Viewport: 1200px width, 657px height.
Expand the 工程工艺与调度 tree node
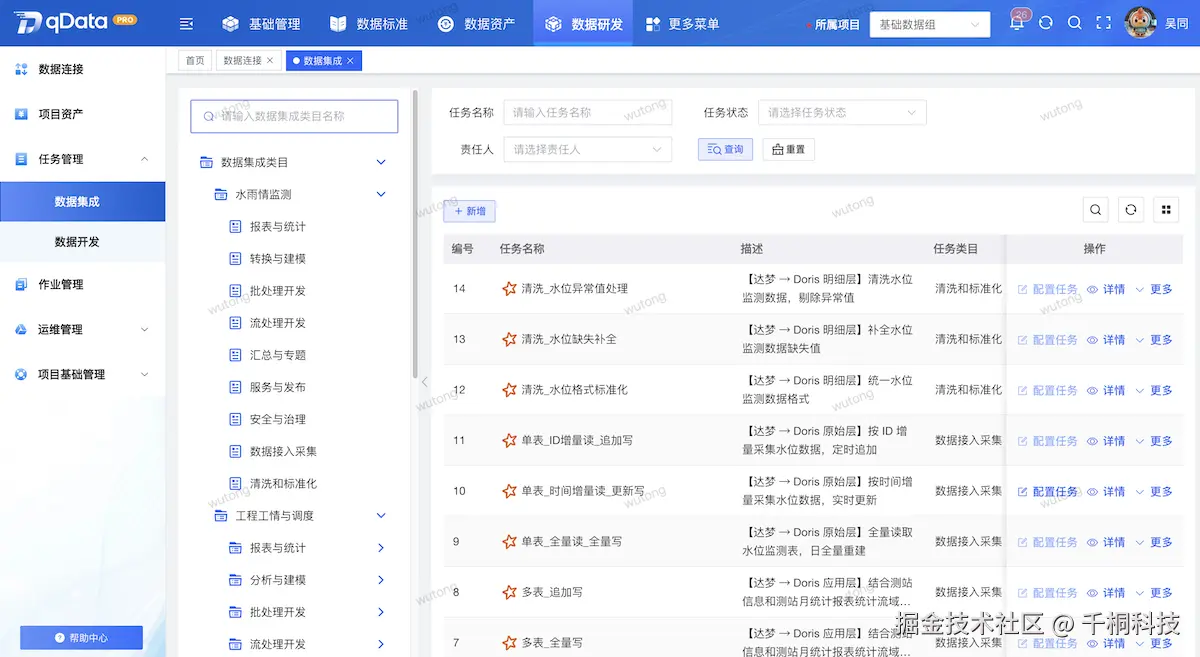pos(380,515)
